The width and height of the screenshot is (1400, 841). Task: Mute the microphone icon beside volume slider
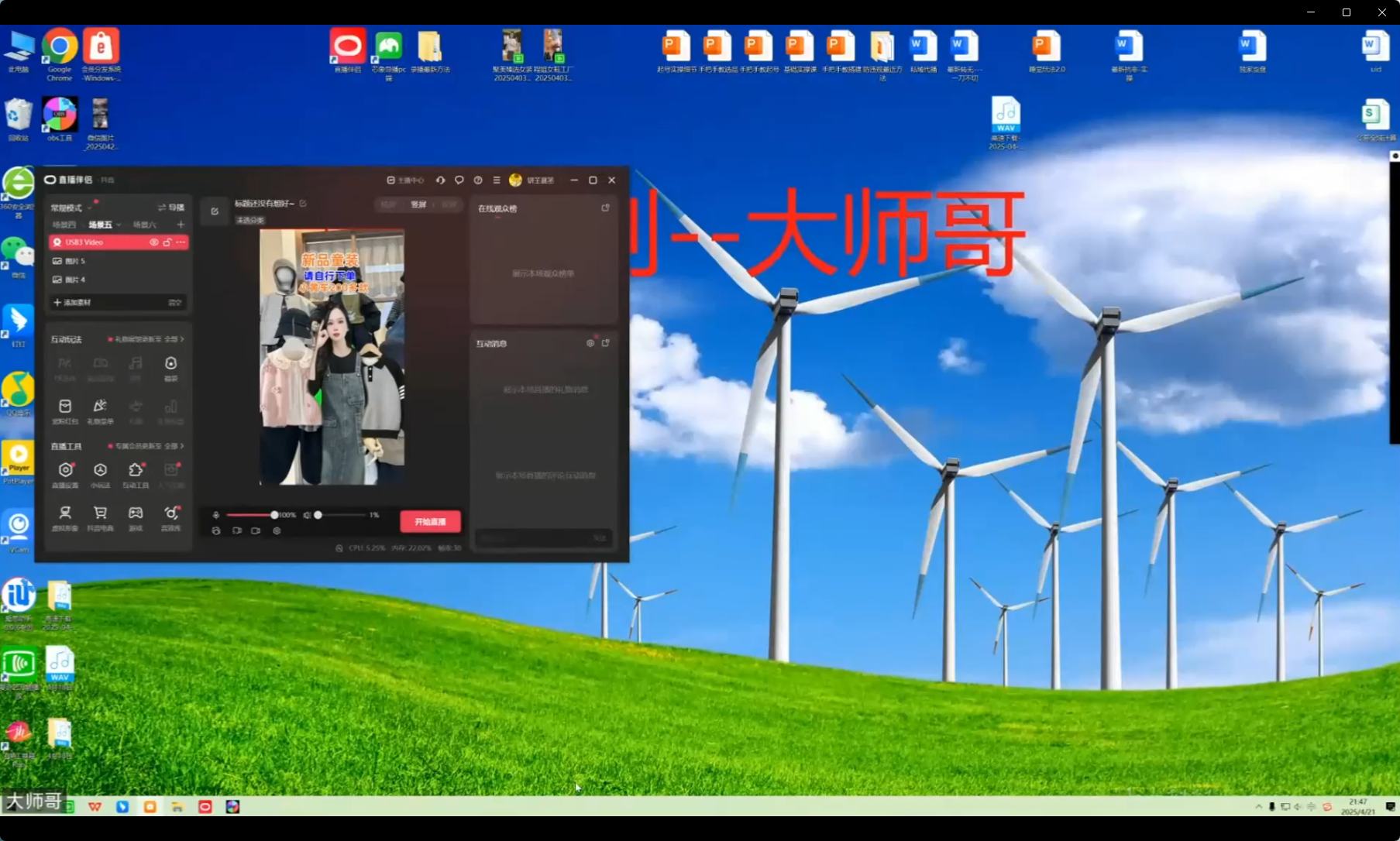[x=216, y=515]
